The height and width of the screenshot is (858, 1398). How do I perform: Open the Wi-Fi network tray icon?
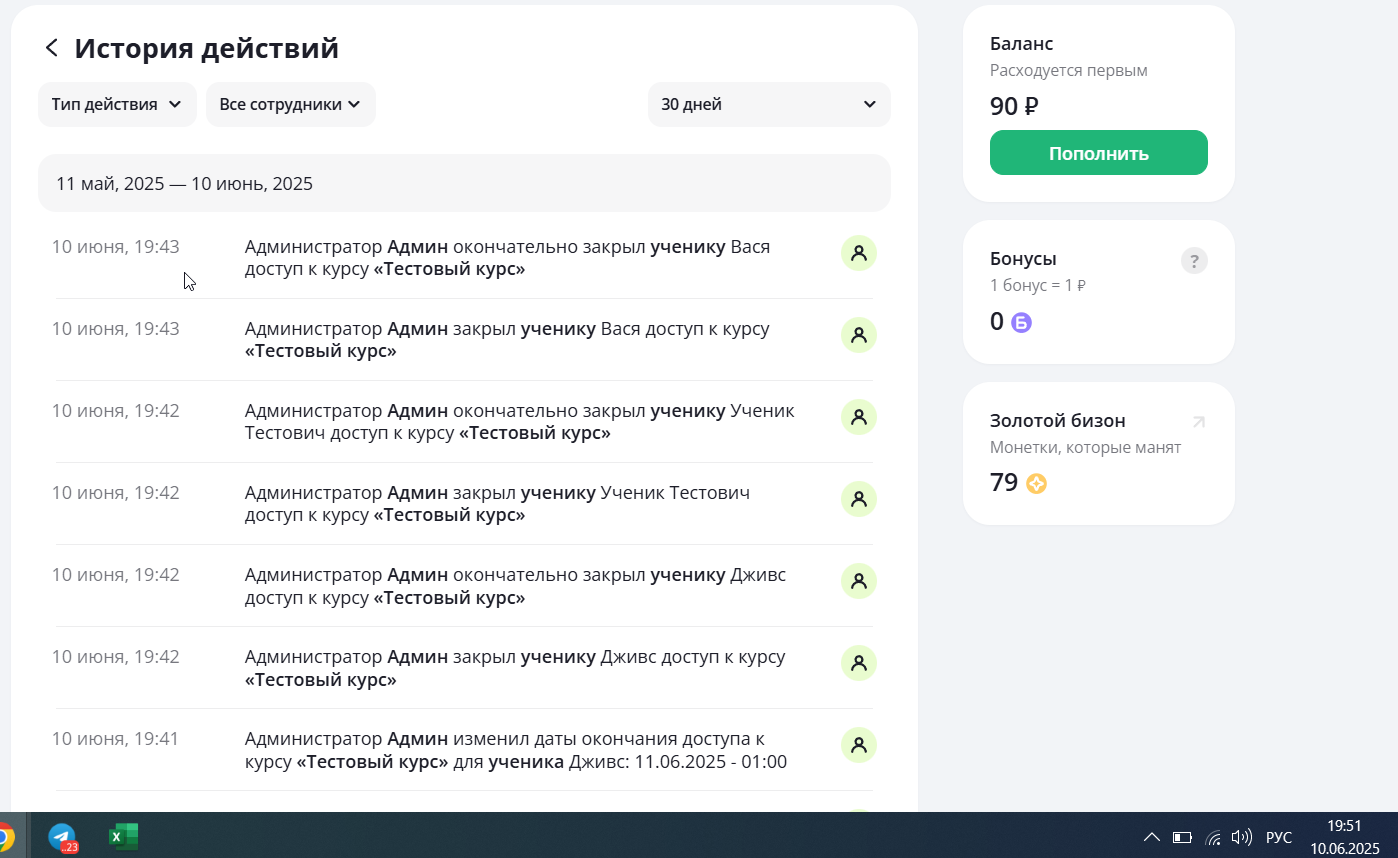coord(1213,837)
